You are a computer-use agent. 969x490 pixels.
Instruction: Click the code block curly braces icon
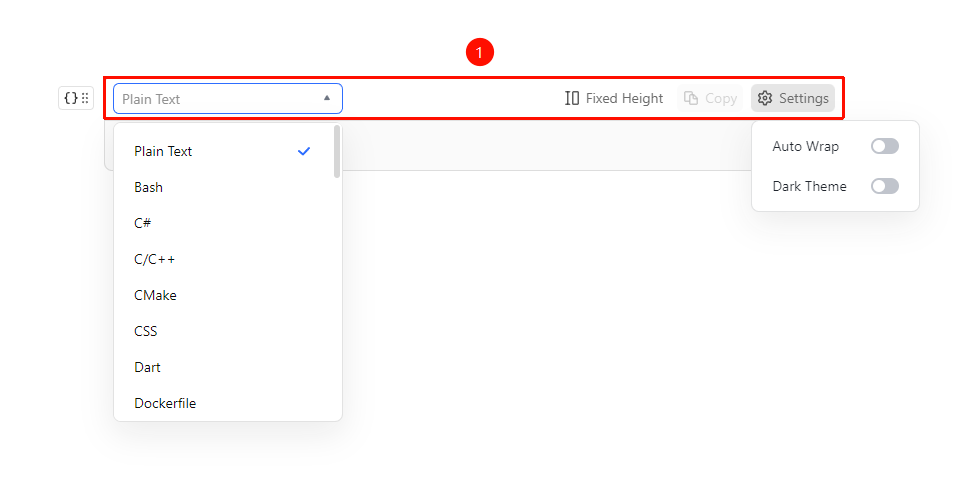(x=70, y=98)
